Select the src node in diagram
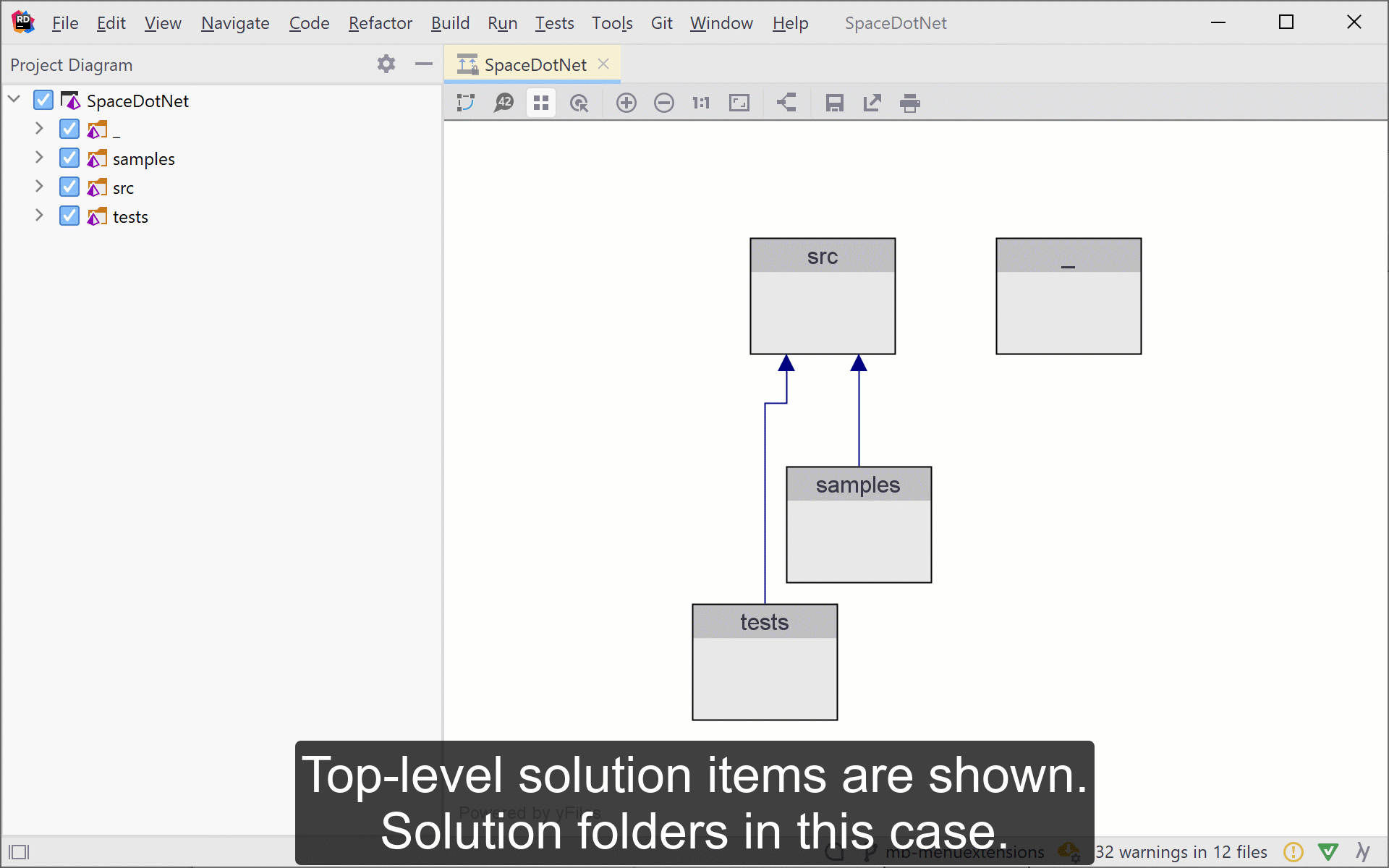Image resolution: width=1389 pixels, height=868 pixels. click(823, 297)
